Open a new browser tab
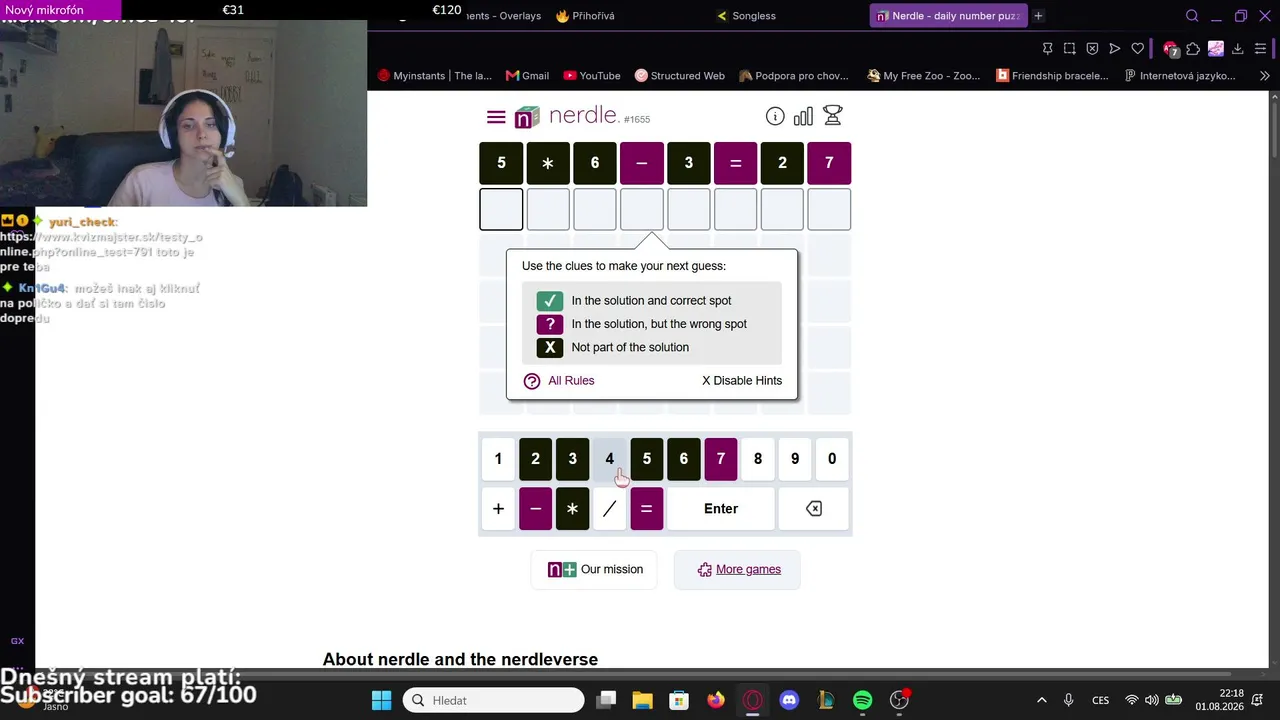1280x720 pixels. (1038, 16)
